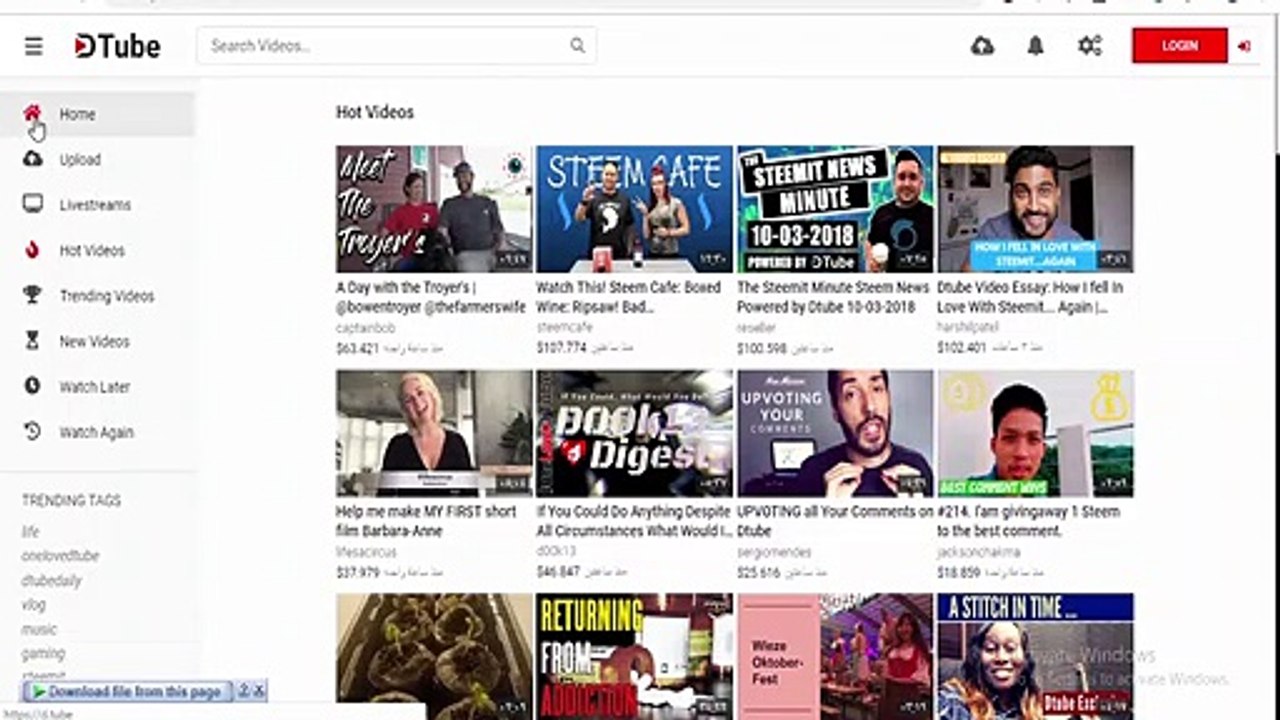The height and width of the screenshot is (720, 1280).
Task: Open channel name sergiomendes
Action: coord(774,552)
